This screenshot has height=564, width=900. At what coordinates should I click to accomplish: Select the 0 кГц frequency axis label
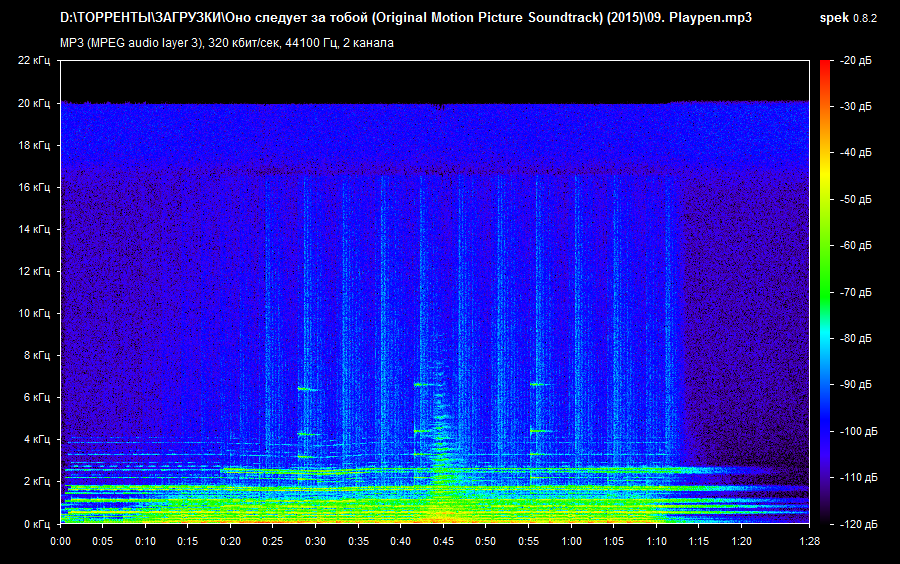click(x=36, y=523)
